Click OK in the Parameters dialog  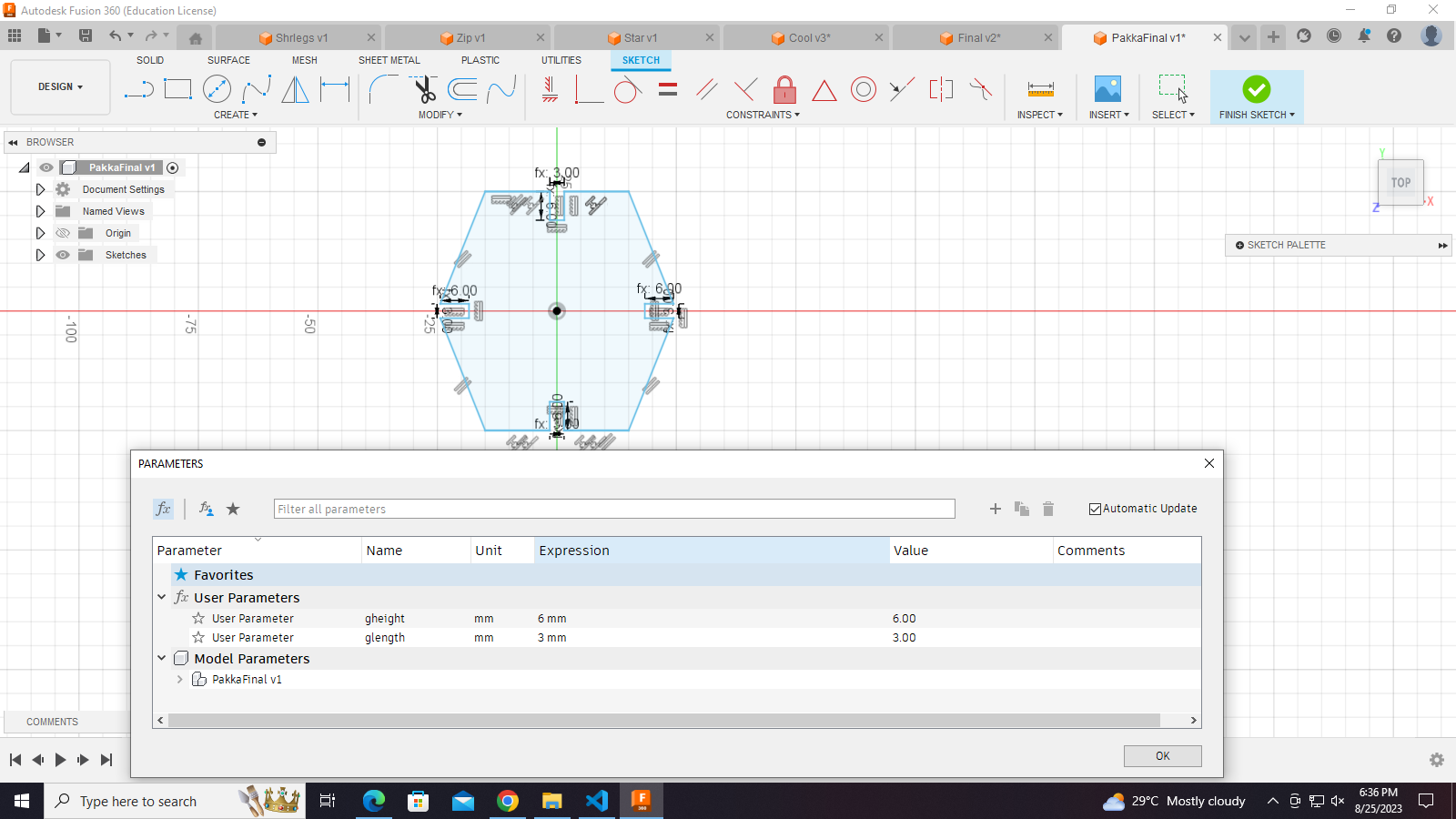click(1162, 755)
